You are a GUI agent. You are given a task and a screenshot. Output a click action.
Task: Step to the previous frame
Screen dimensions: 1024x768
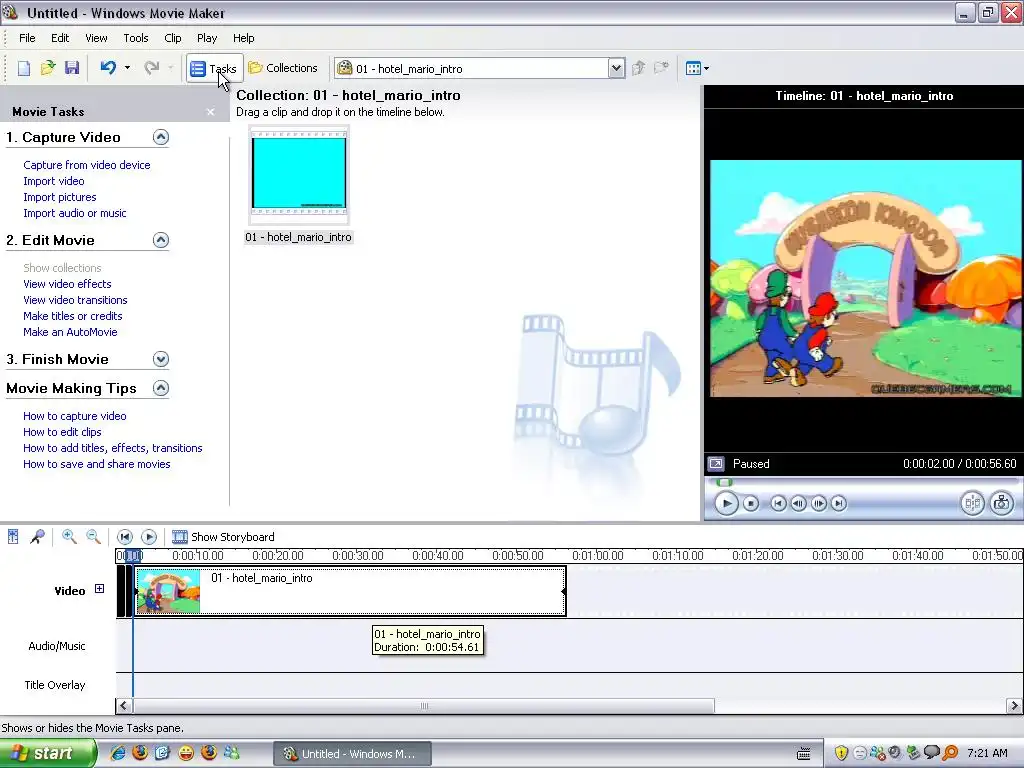click(798, 504)
